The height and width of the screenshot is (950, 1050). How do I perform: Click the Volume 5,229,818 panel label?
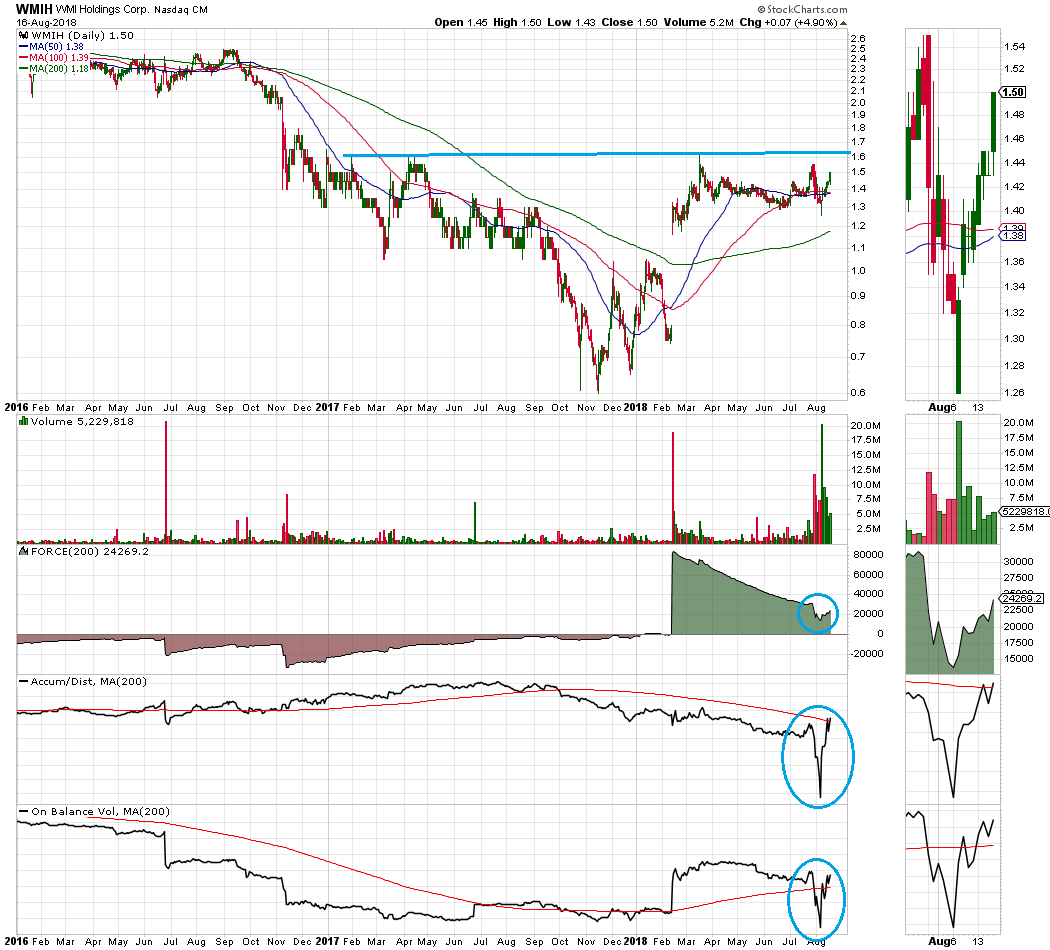82,421
